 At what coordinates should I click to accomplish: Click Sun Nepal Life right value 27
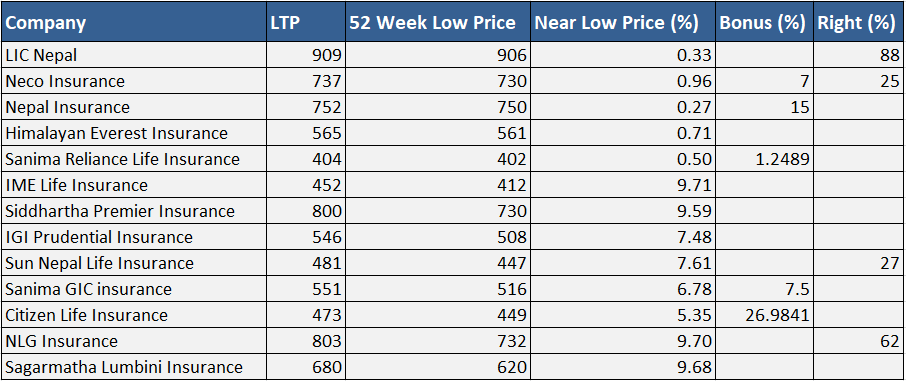point(889,263)
